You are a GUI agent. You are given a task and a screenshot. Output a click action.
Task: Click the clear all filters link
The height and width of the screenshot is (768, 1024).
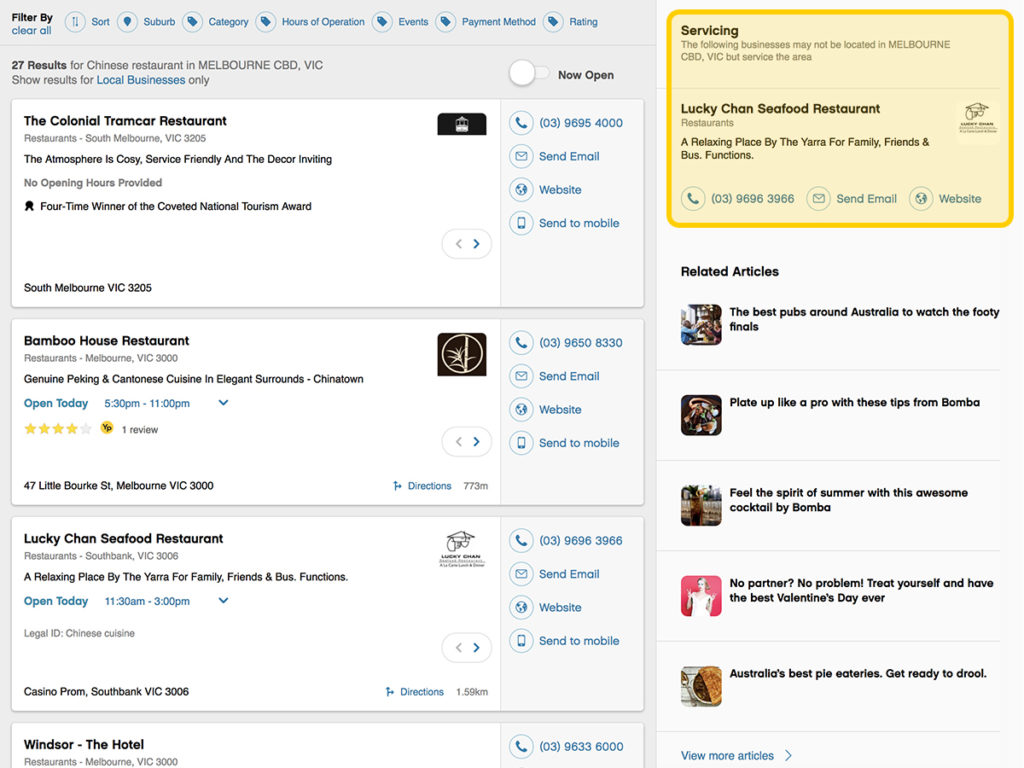click(31, 31)
